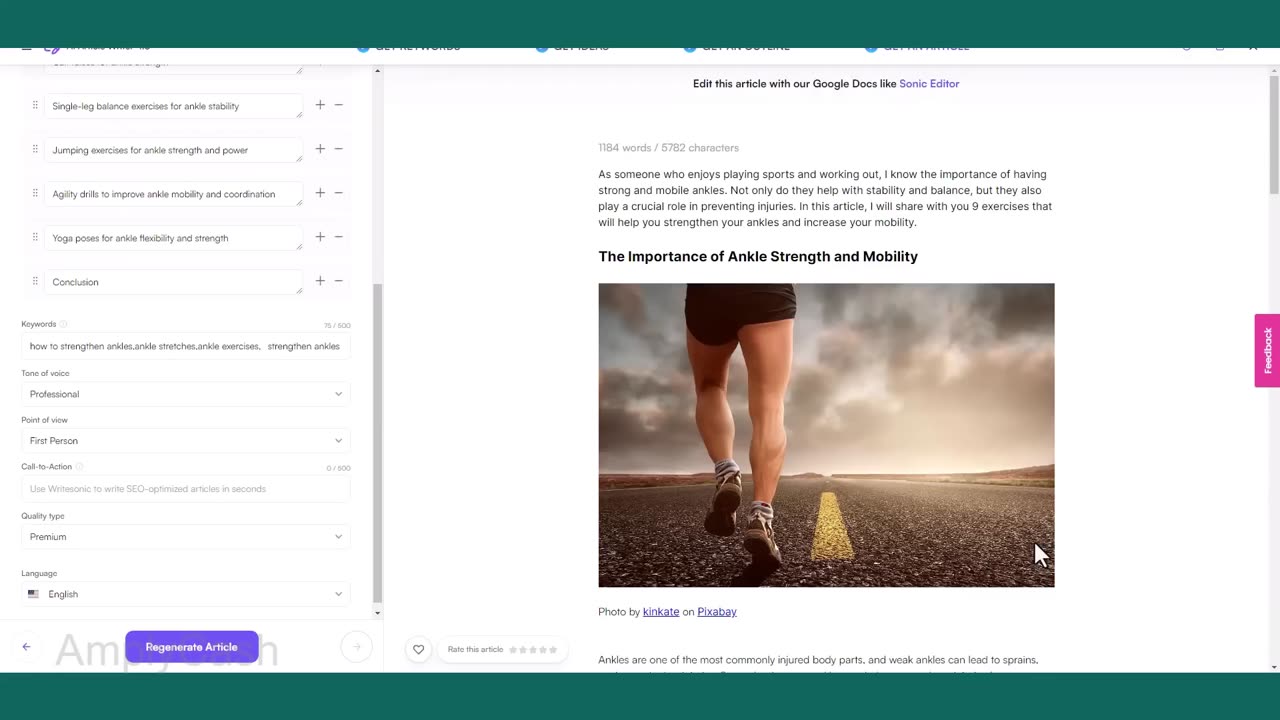Edit the Jumping exercises outline field
Image resolution: width=1280 pixels, height=720 pixels.
tap(173, 150)
